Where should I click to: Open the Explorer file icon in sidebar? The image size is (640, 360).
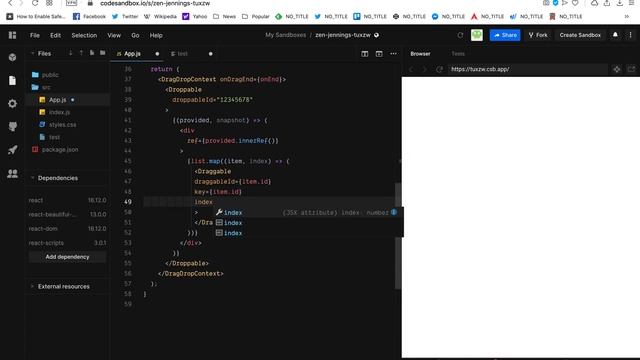coord(12,80)
